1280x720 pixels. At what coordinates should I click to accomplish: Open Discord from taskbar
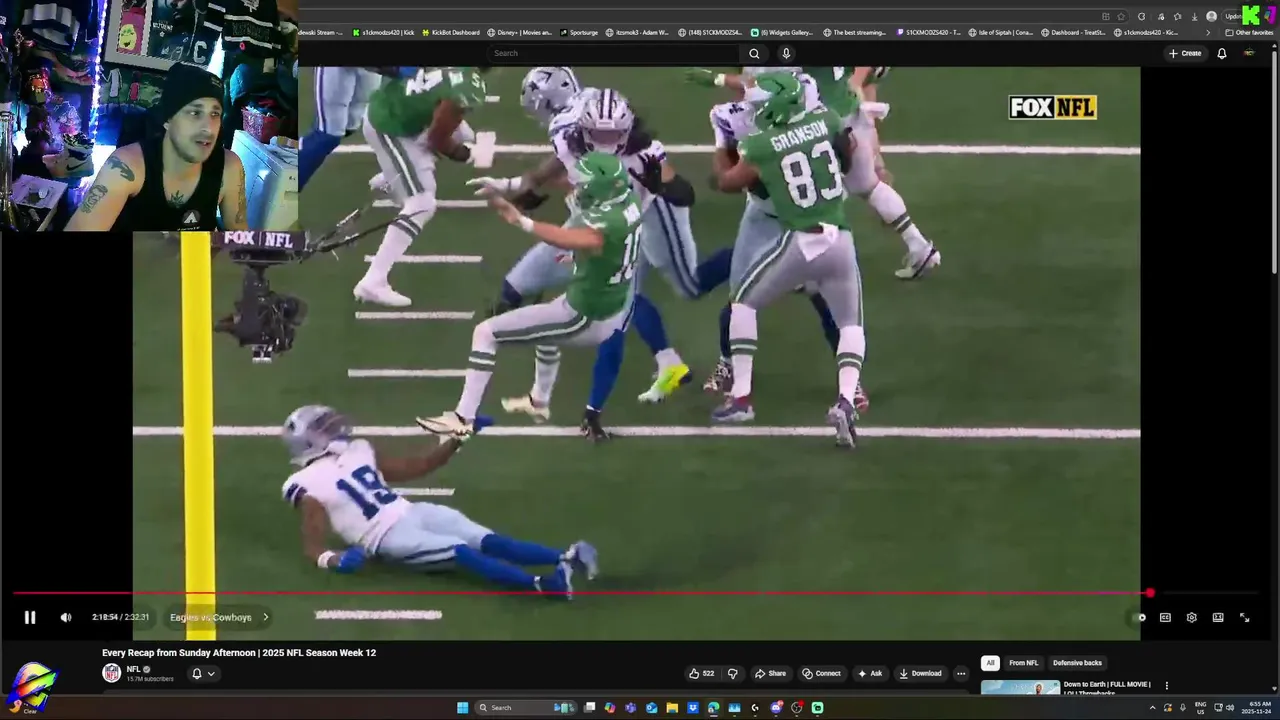[x=776, y=708]
